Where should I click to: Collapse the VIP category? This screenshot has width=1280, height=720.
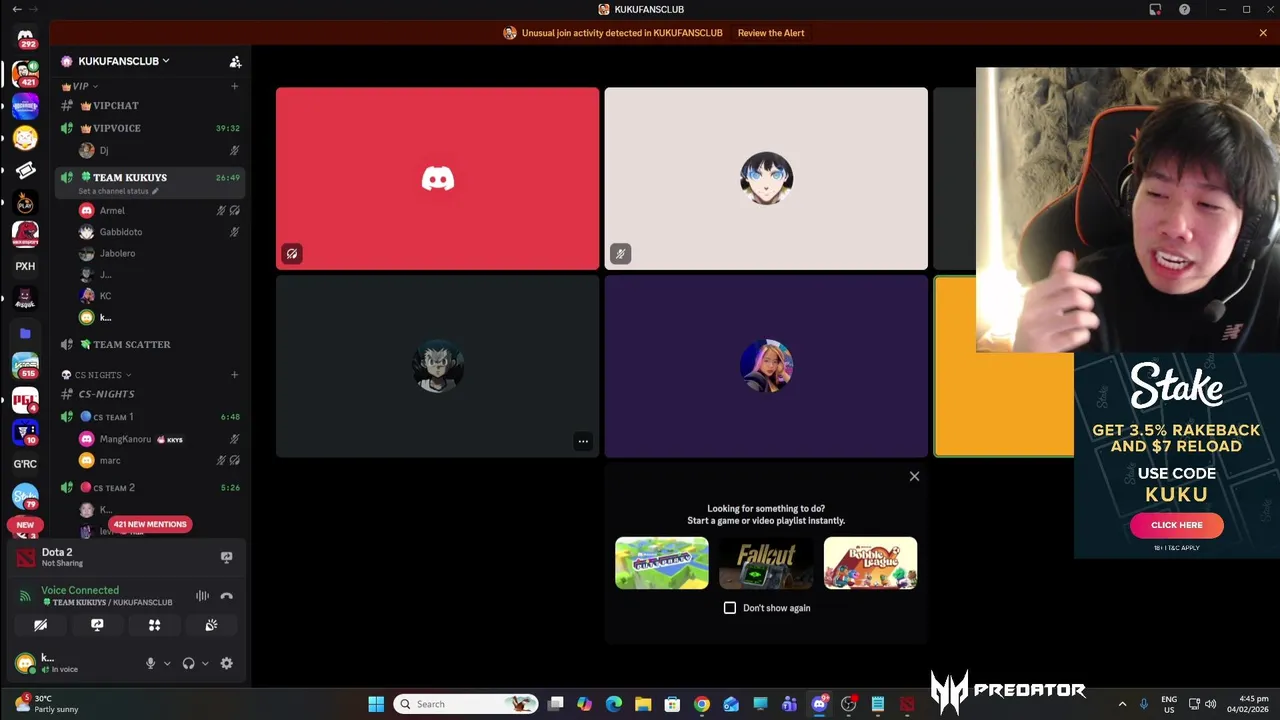point(80,86)
